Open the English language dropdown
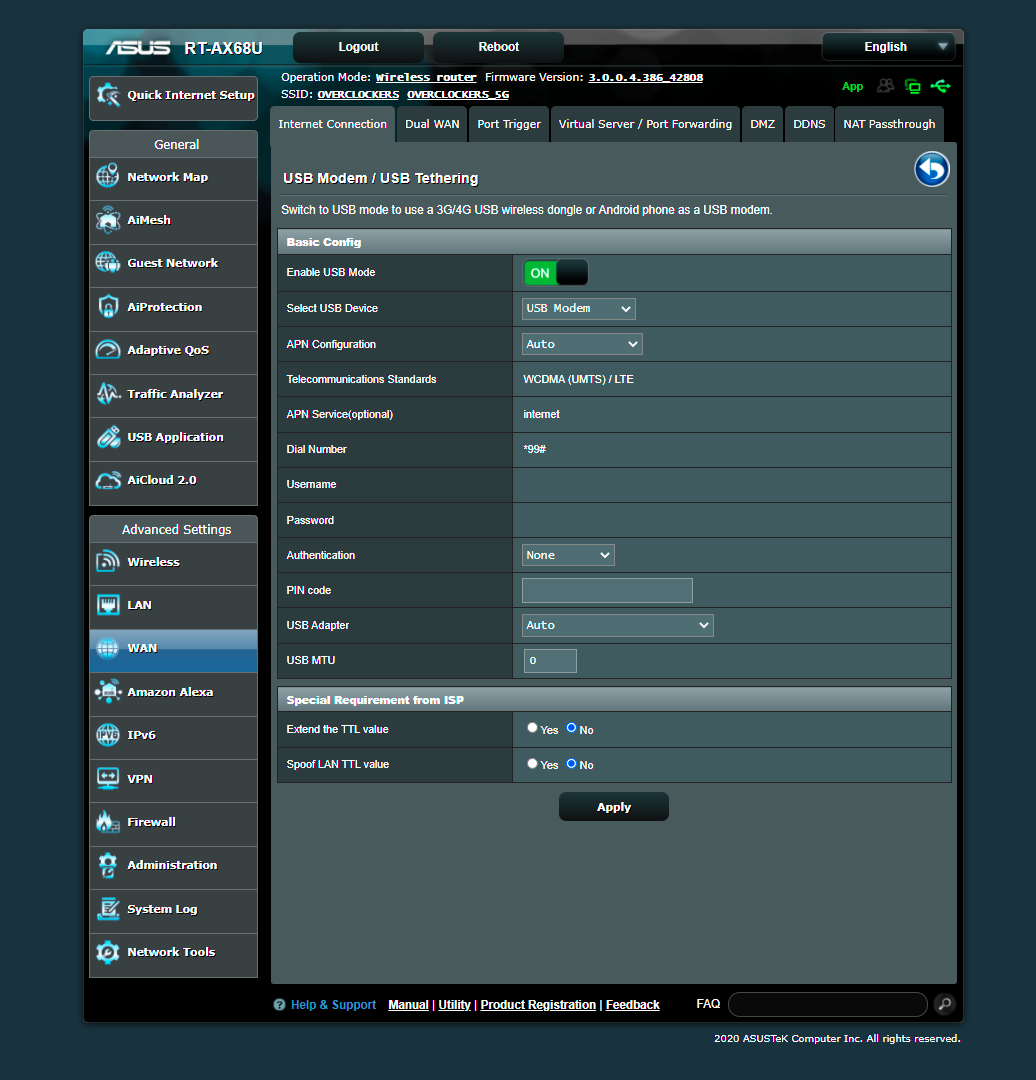Screen dimensions: 1036x1080 [889, 47]
